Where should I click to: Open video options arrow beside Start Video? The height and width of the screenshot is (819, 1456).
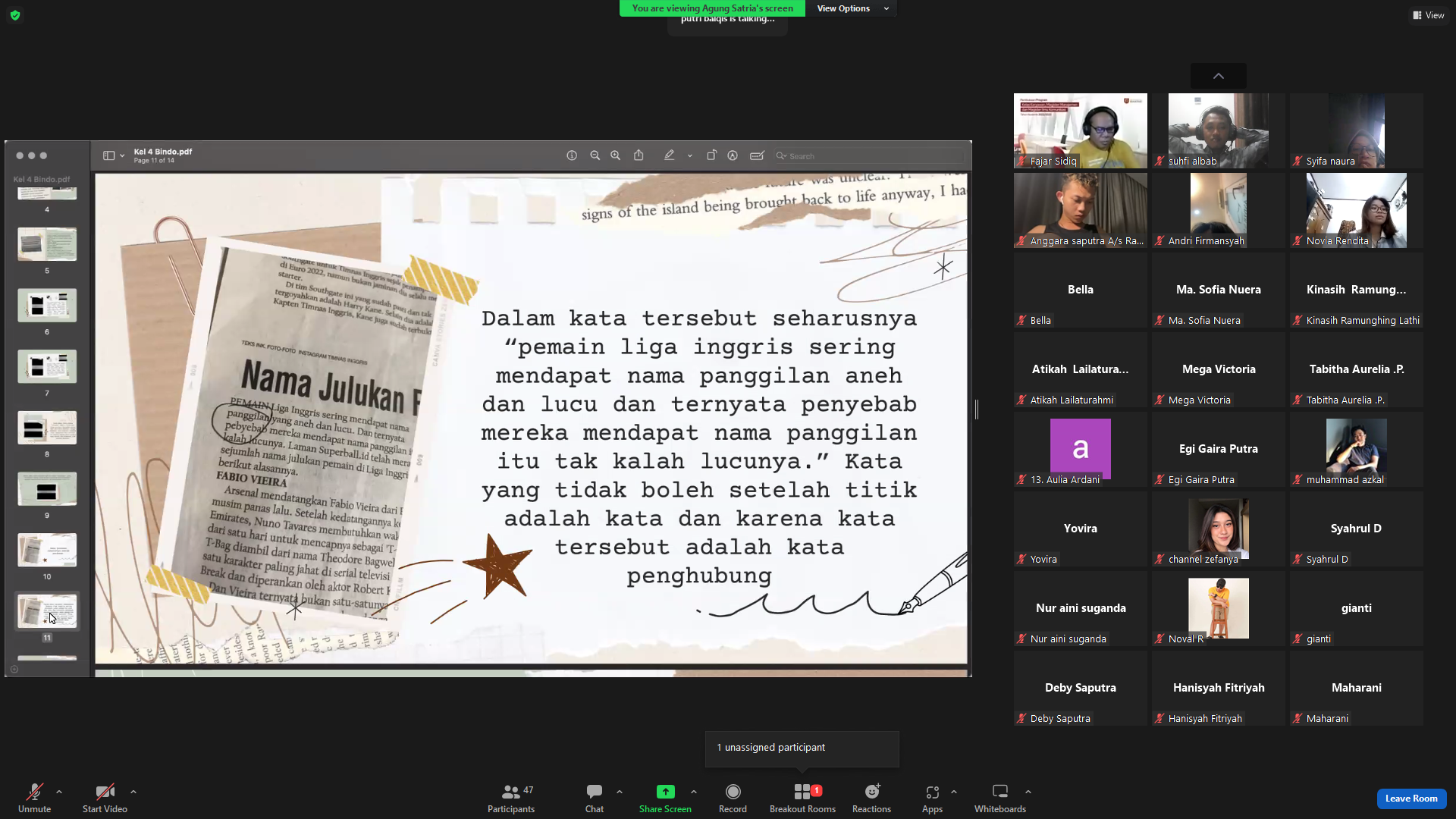pyautogui.click(x=133, y=792)
